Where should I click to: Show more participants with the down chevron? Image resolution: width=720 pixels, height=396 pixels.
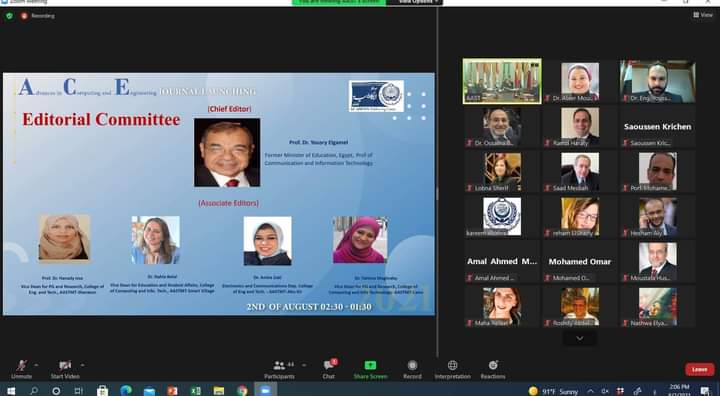point(579,338)
